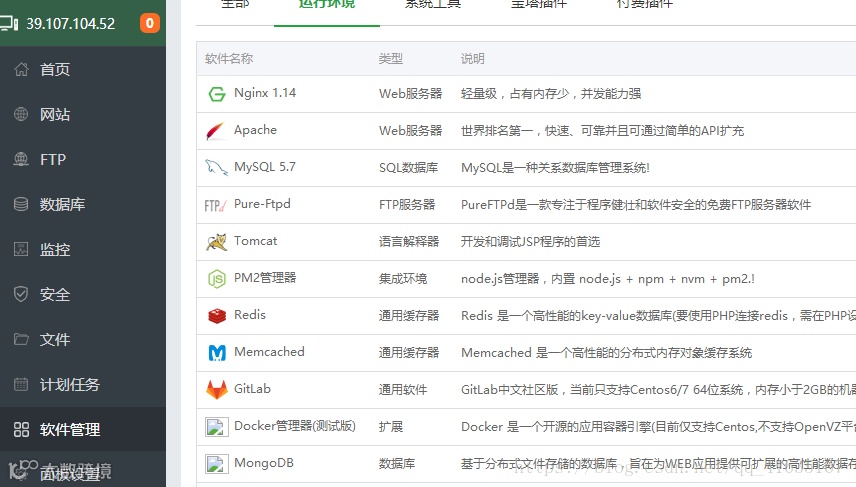Click the Tomcat software name

[255, 241]
